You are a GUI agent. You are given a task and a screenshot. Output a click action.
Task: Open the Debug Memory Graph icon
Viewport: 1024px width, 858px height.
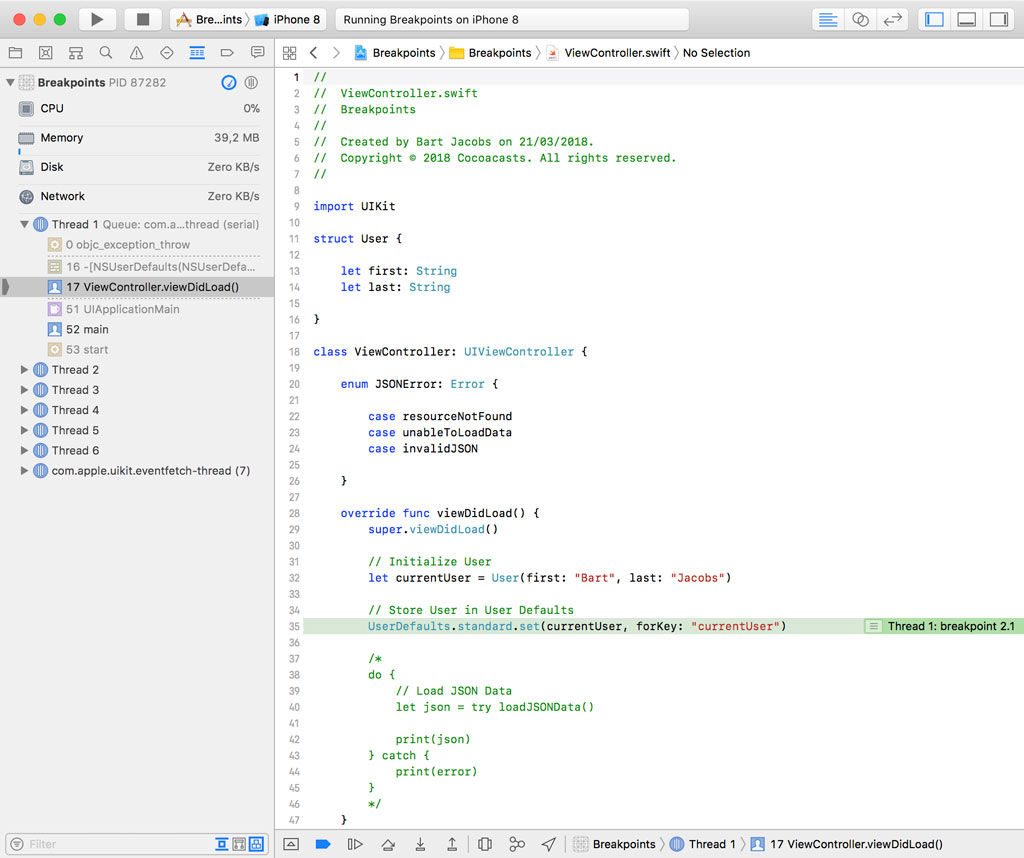[517, 844]
